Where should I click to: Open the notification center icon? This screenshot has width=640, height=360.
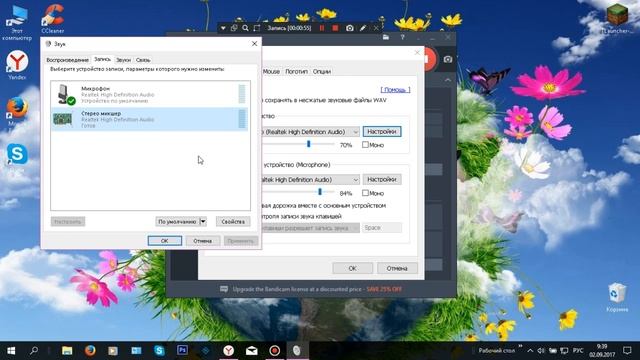tap(627, 351)
